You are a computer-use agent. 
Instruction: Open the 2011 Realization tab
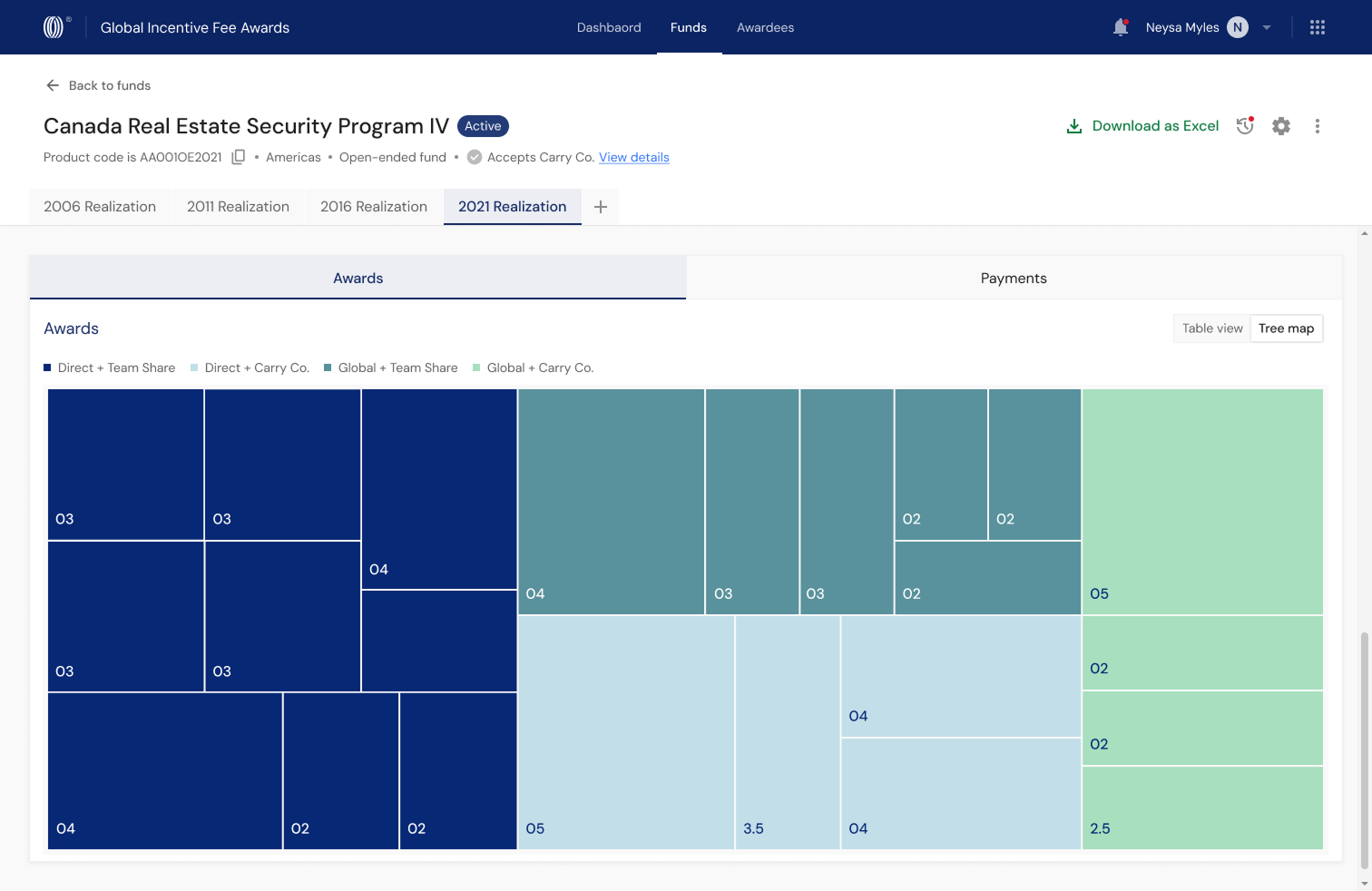(x=238, y=207)
